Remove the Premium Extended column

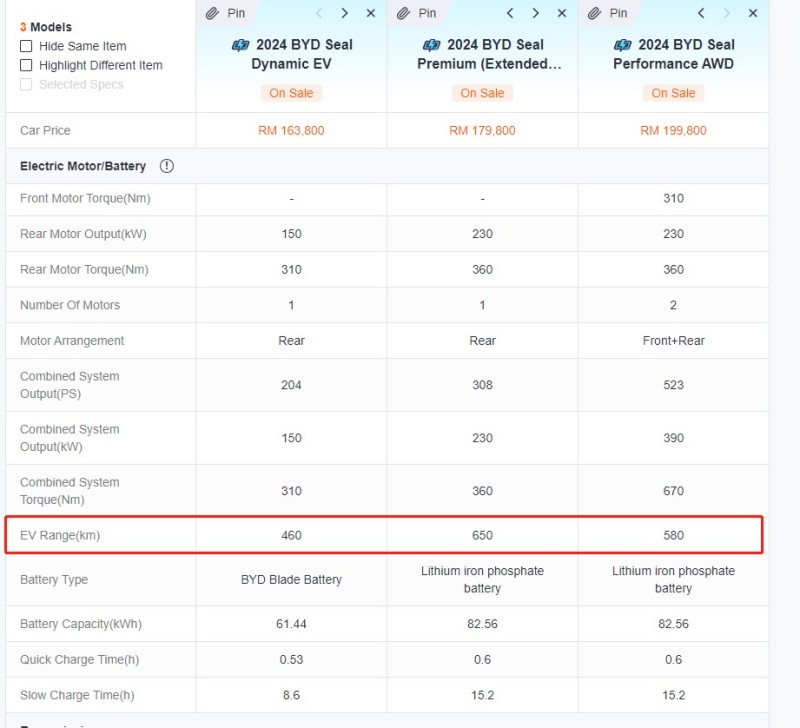click(x=562, y=13)
